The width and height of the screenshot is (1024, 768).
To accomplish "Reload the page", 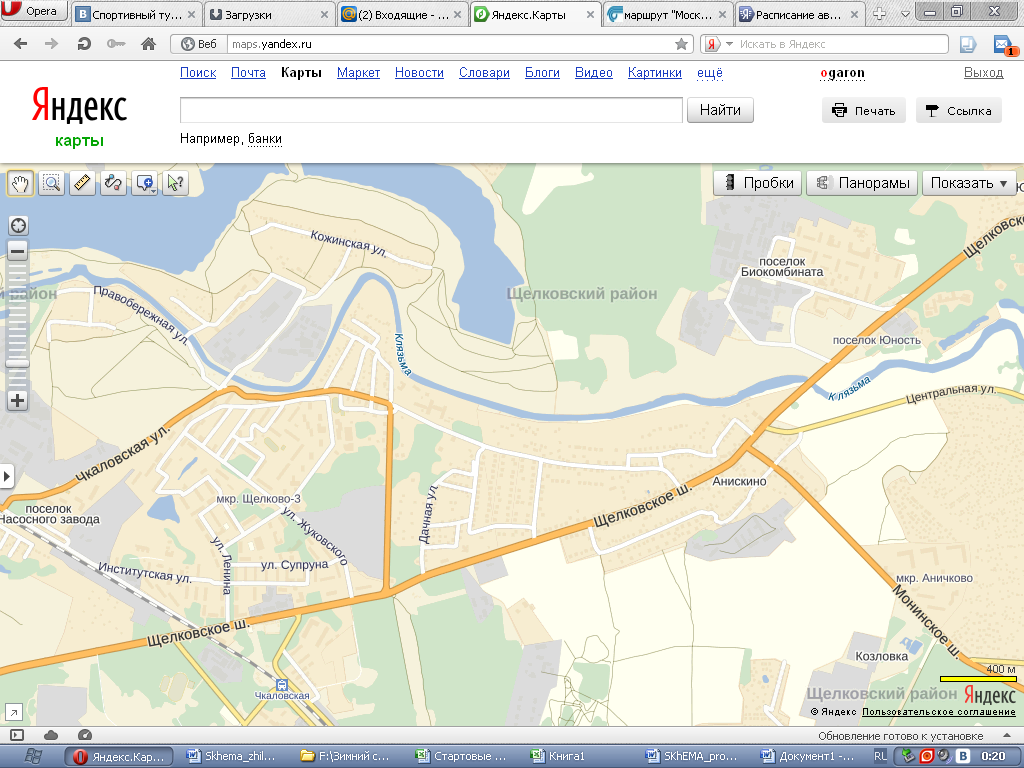I will pyautogui.click(x=84, y=44).
